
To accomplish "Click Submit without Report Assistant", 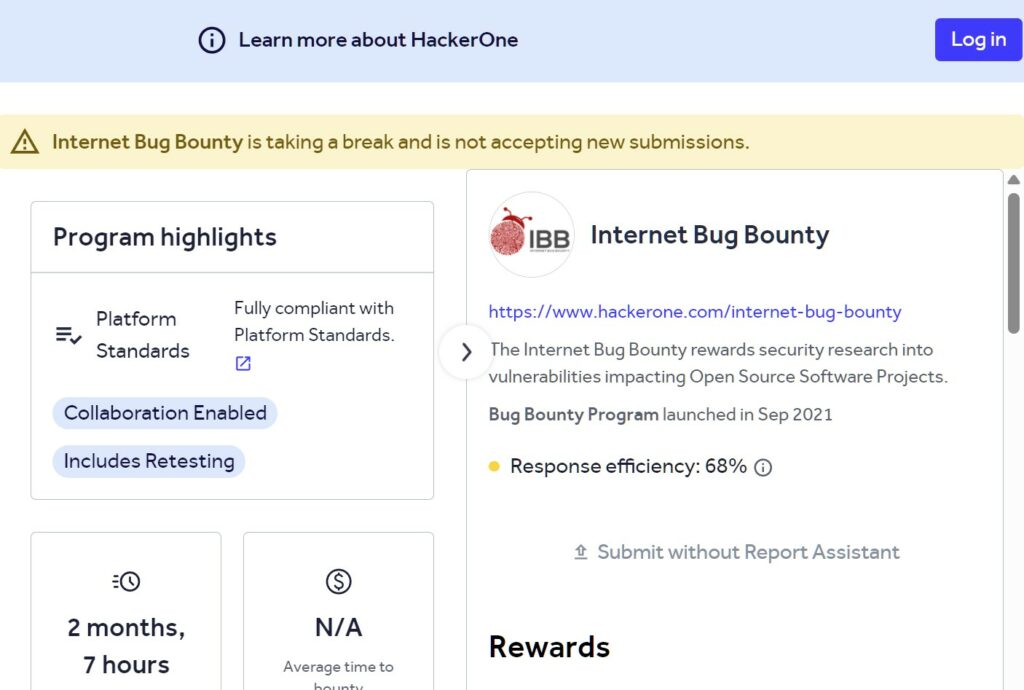I will 748,552.
